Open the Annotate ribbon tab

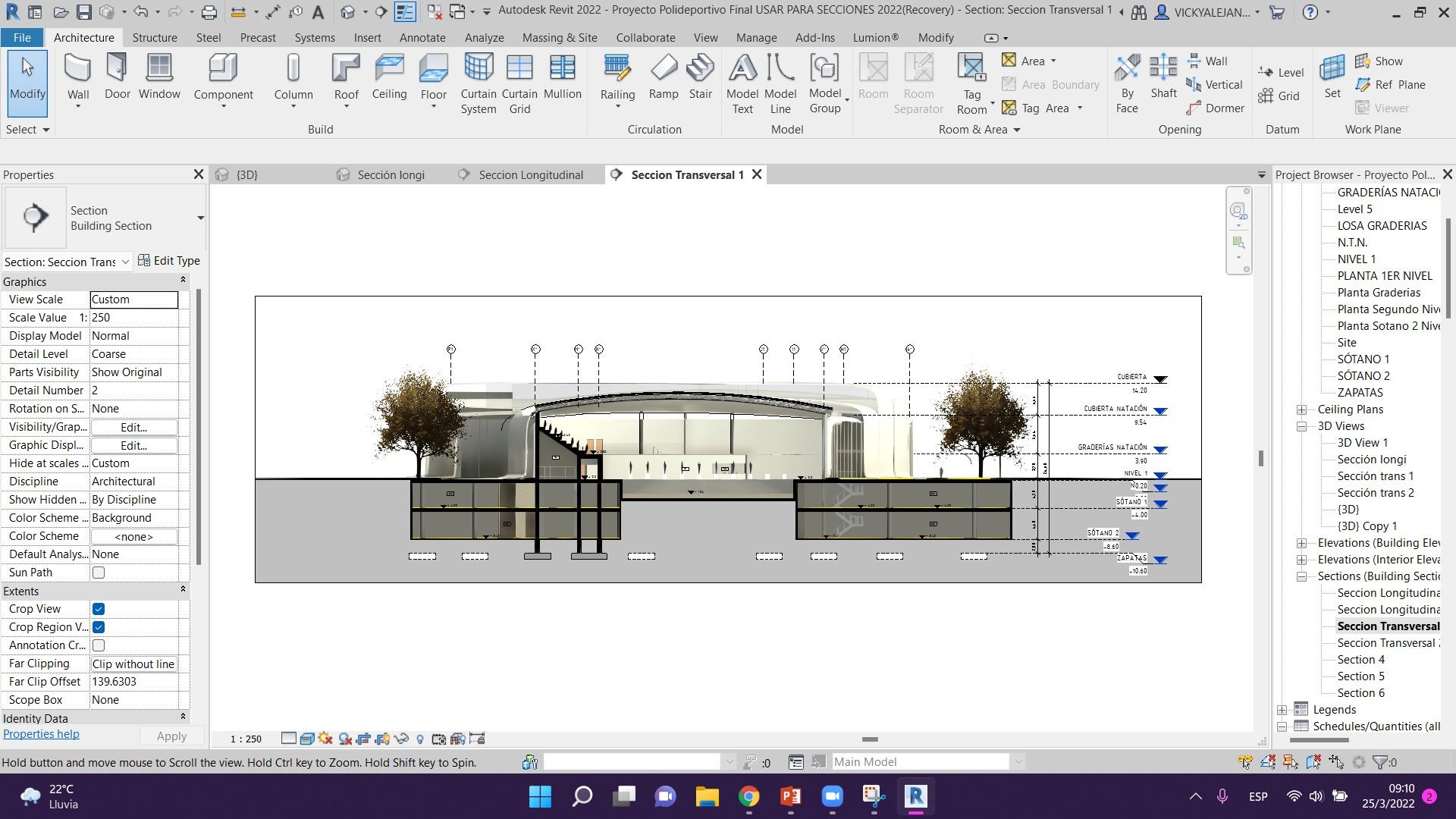tap(422, 37)
